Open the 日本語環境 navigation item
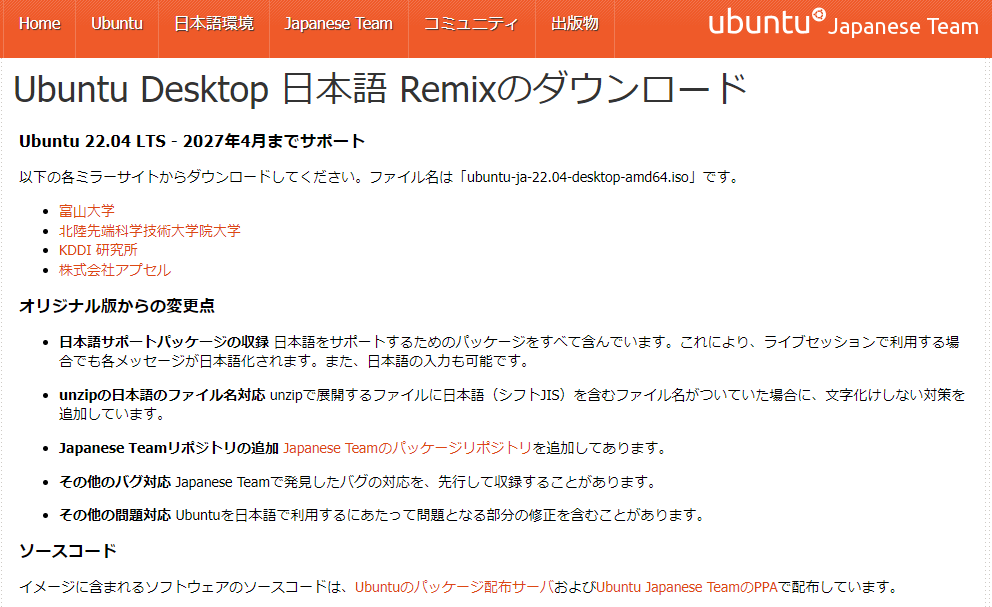Screen dimensions: 992x607 click(214, 23)
